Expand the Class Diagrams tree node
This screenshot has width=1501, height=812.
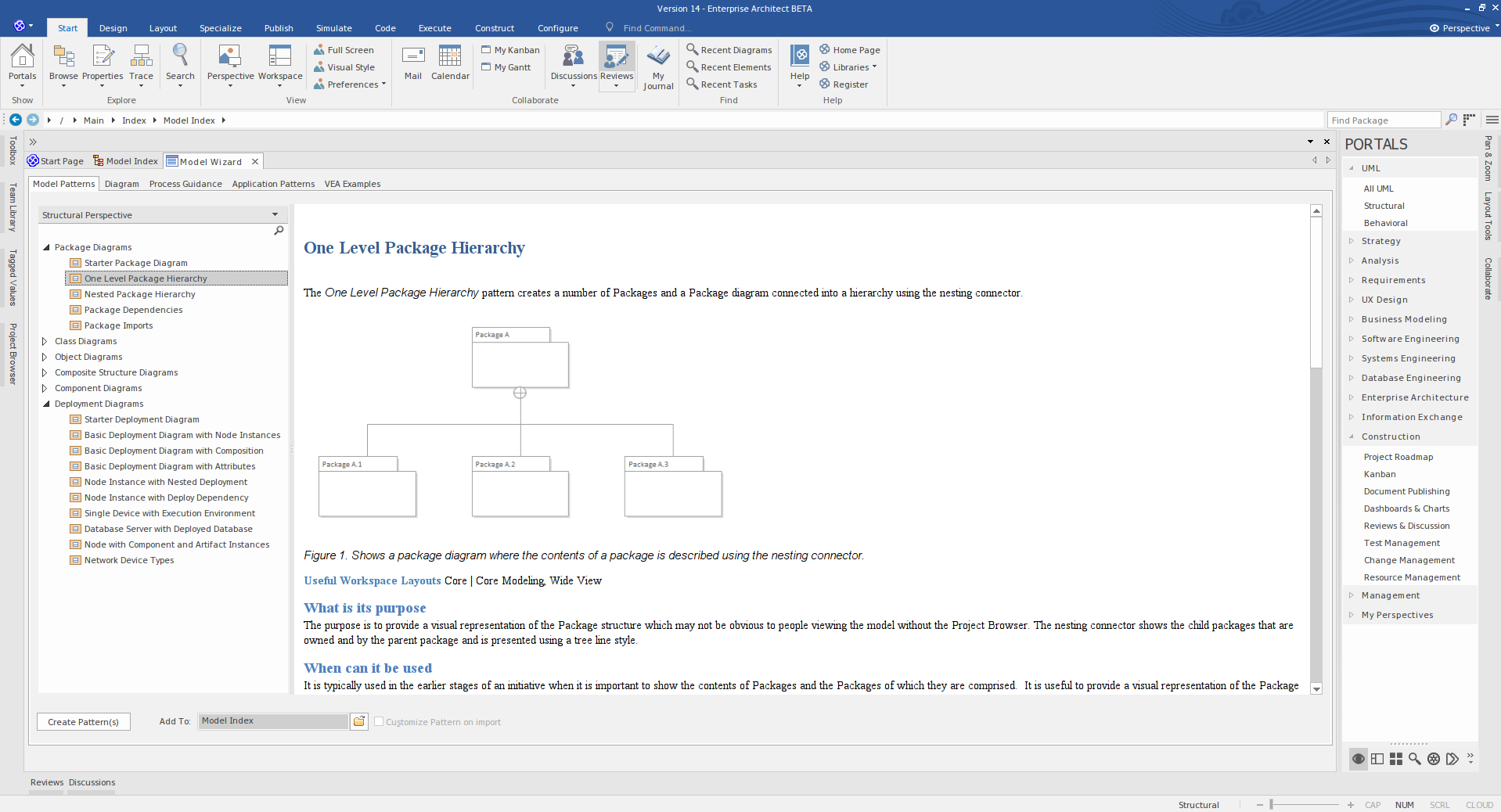point(45,341)
